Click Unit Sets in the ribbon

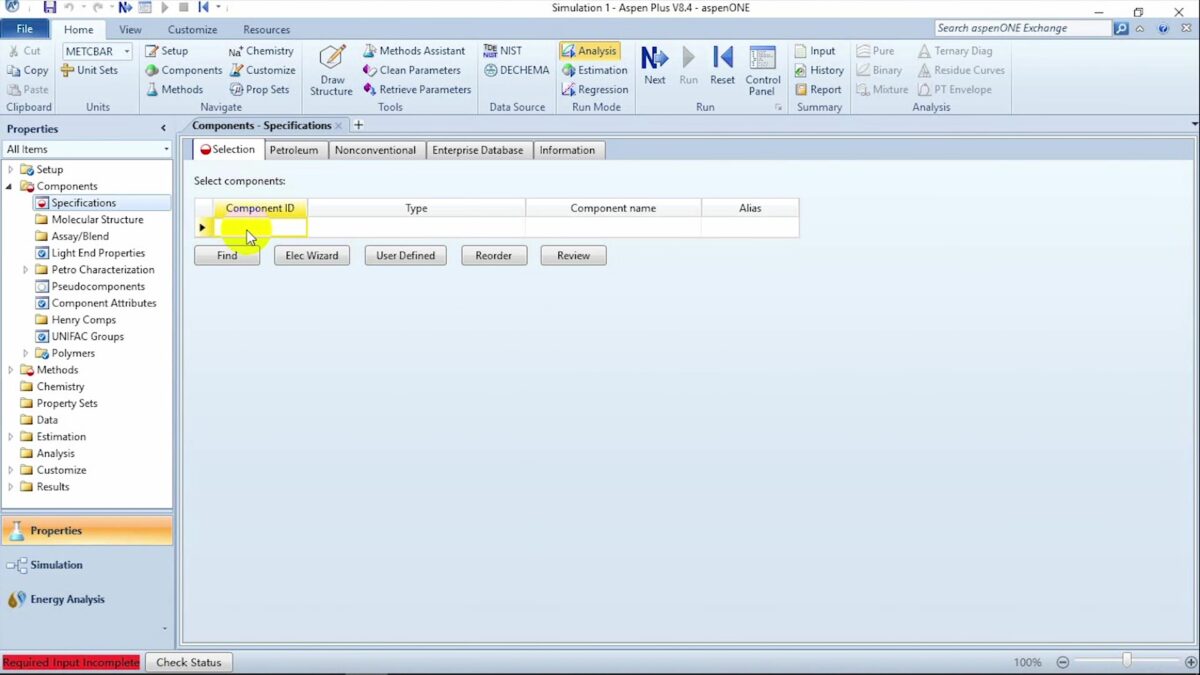(x=89, y=70)
